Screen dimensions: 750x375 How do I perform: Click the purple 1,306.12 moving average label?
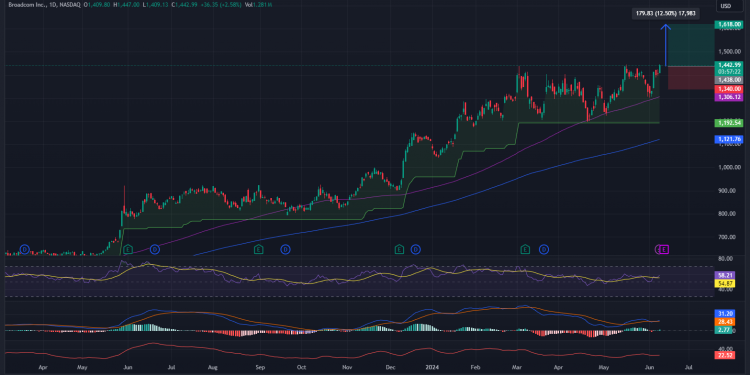click(x=728, y=97)
